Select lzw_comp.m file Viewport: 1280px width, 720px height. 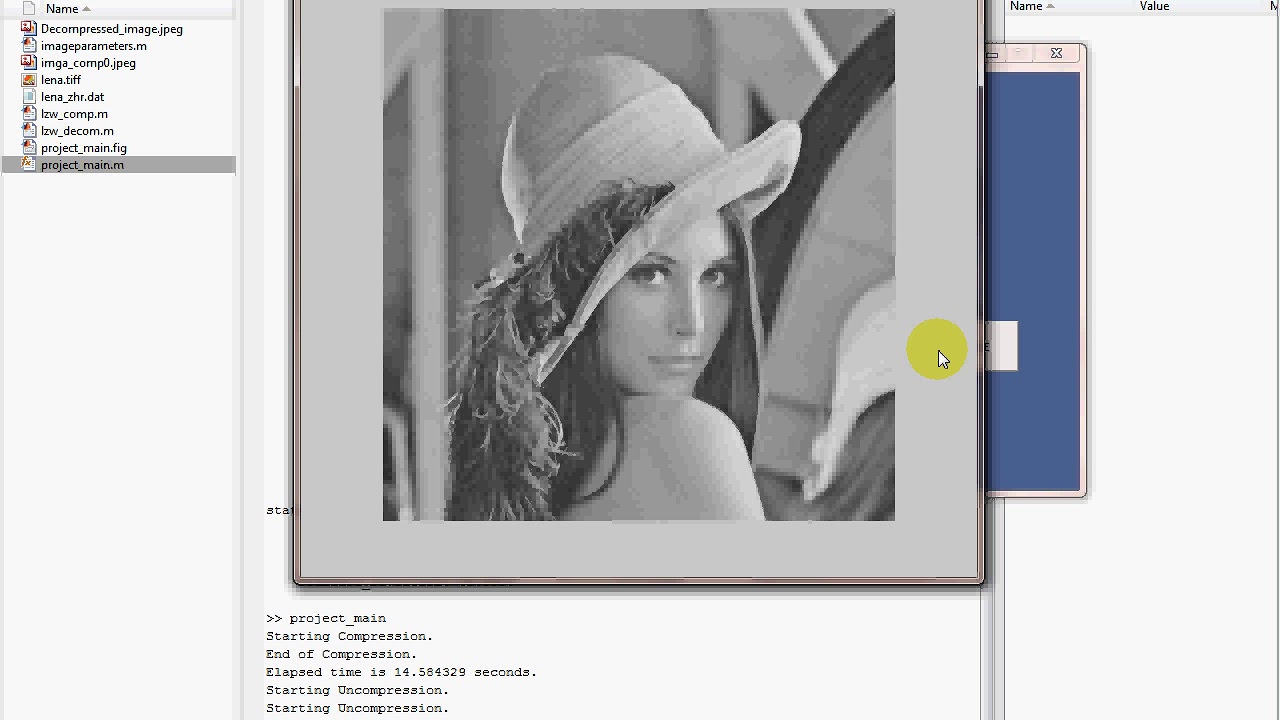pyautogui.click(x=74, y=114)
